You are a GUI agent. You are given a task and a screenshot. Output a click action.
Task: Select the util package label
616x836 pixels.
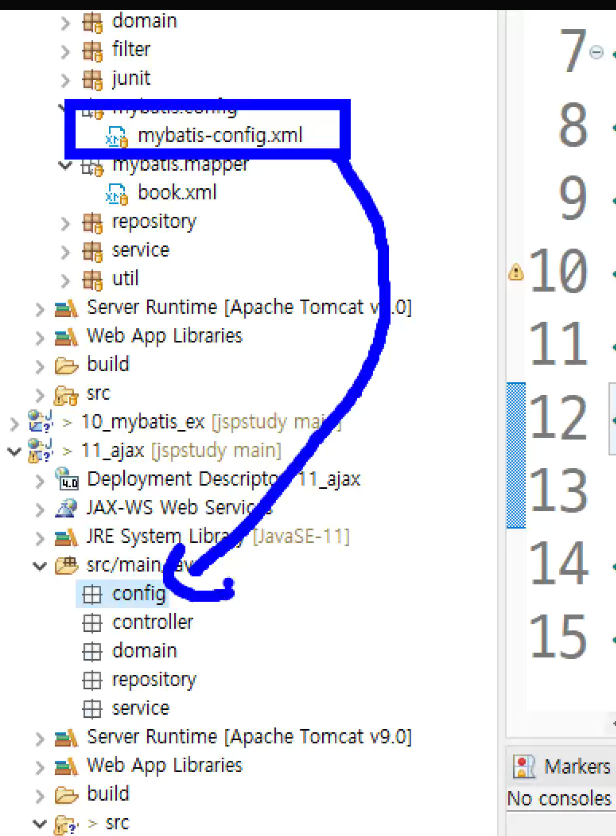coord(125,278)
